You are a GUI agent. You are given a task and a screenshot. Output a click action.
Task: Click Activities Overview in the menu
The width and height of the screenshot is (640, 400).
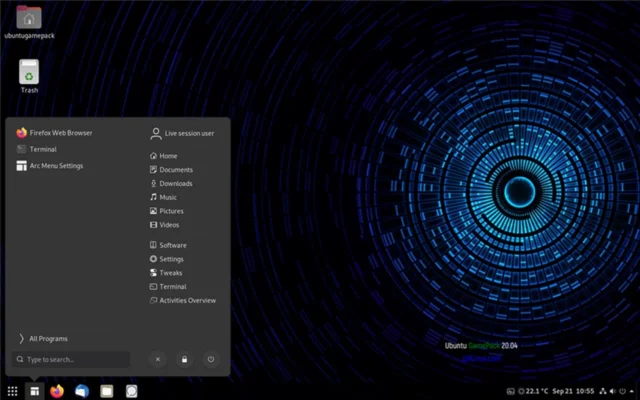point(187,300)
